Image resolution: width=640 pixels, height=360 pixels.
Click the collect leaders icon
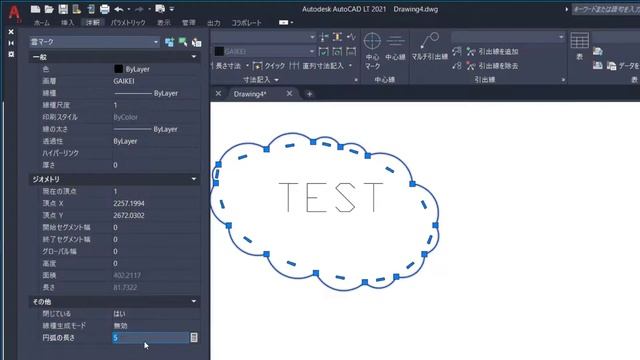[x=457, y=66]
